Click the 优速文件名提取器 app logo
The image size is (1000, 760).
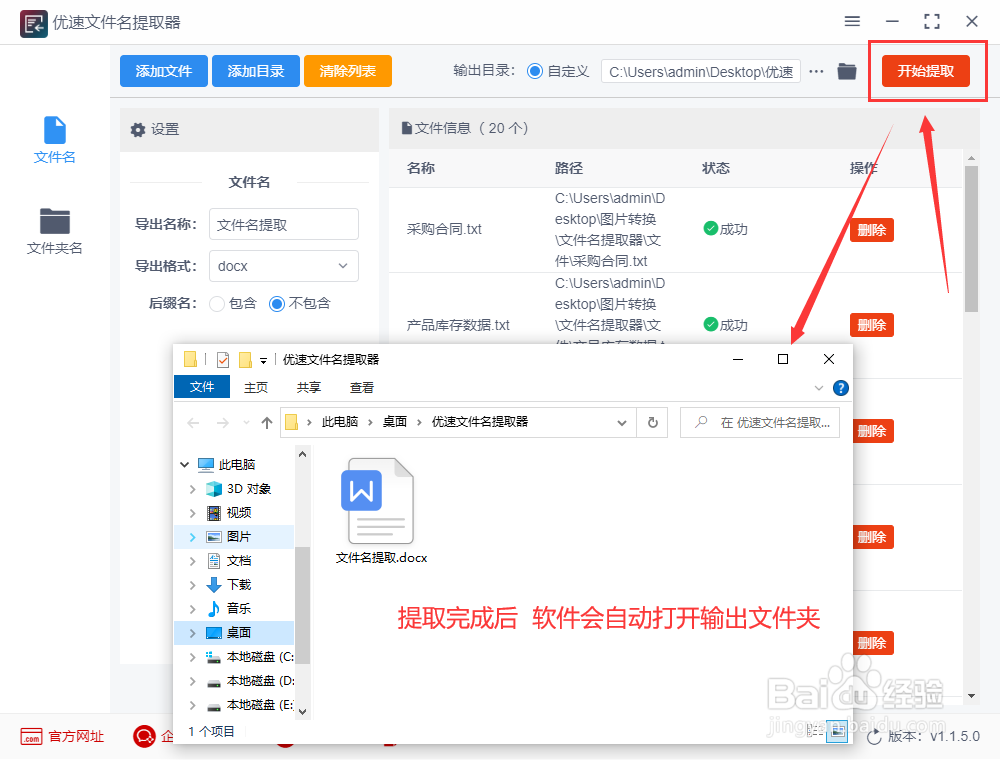pos(33,24)
